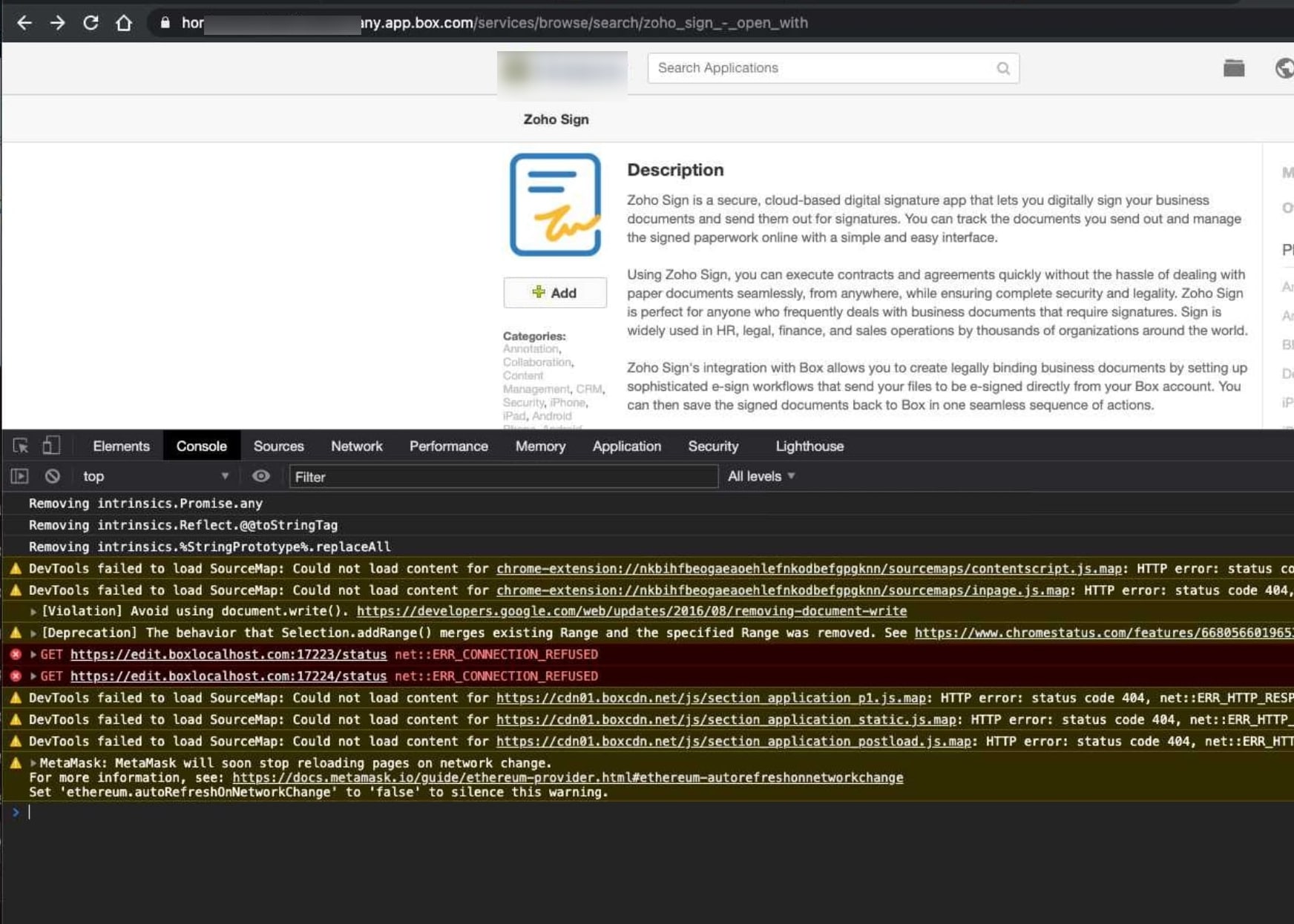Select 'Removing intrinsics.Promise.any' log line
1294x924 pixels.
[x=145, y=504]
